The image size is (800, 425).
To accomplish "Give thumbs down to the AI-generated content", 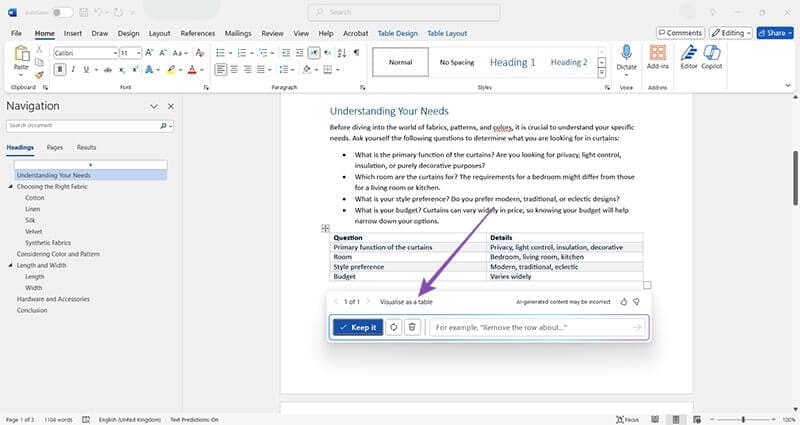I will click(x=636, y=301).
